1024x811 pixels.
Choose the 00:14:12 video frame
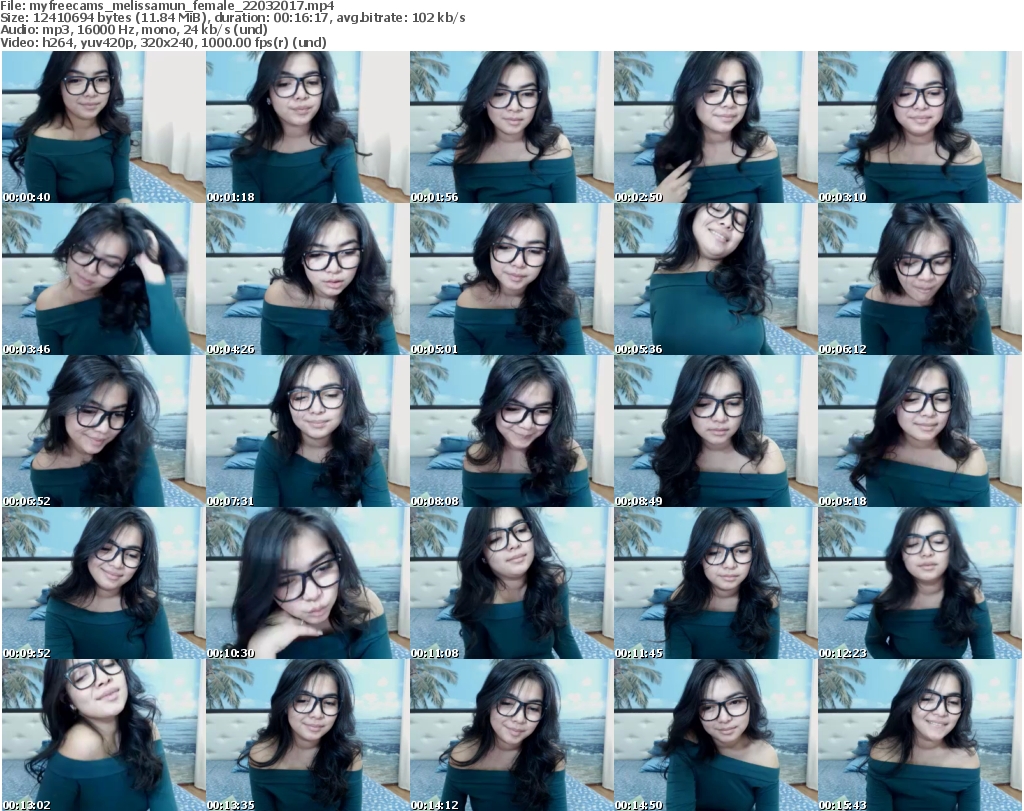[x=511, y=735]
